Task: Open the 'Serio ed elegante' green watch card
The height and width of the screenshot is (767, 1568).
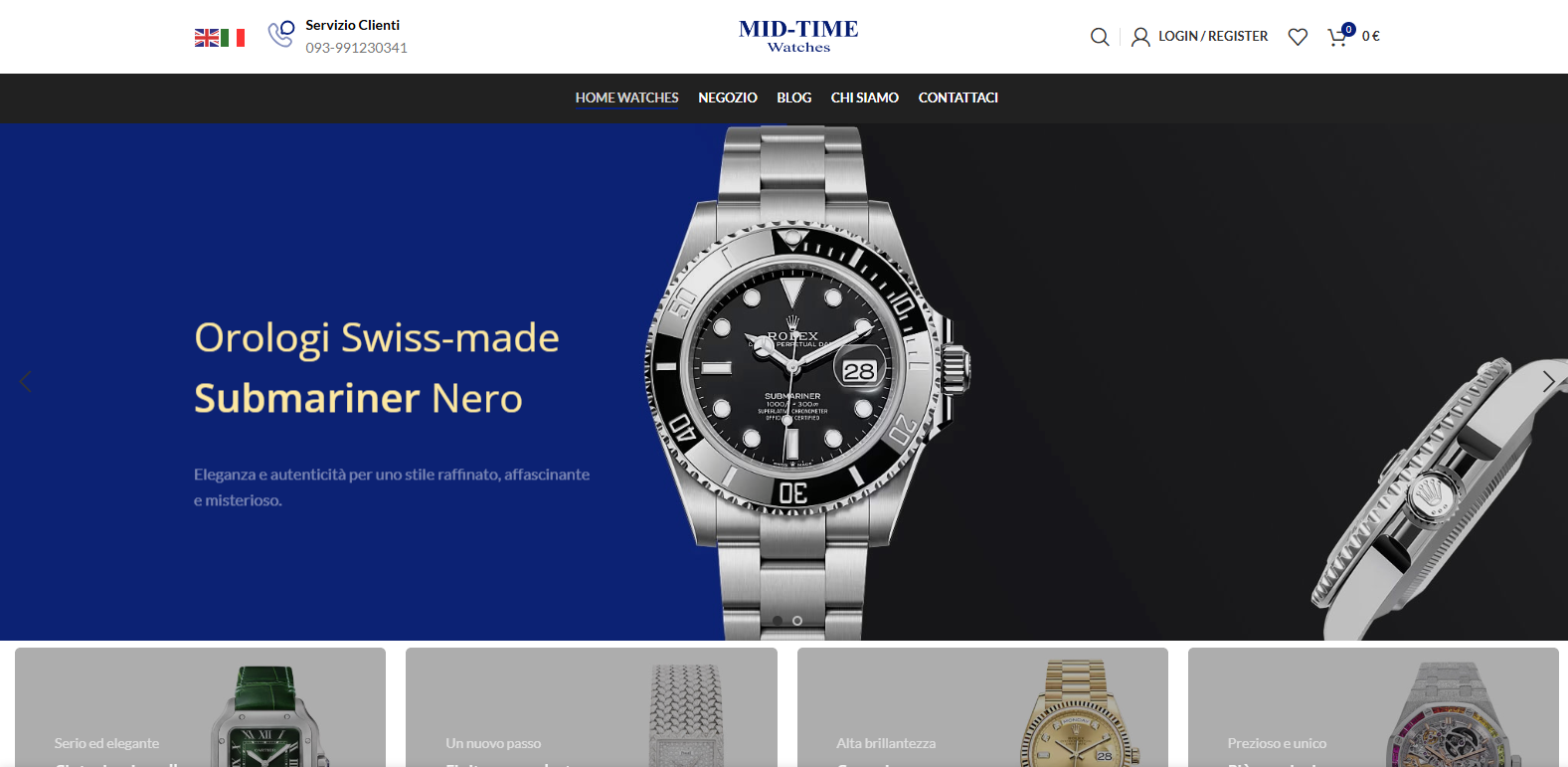Action: 200,707
